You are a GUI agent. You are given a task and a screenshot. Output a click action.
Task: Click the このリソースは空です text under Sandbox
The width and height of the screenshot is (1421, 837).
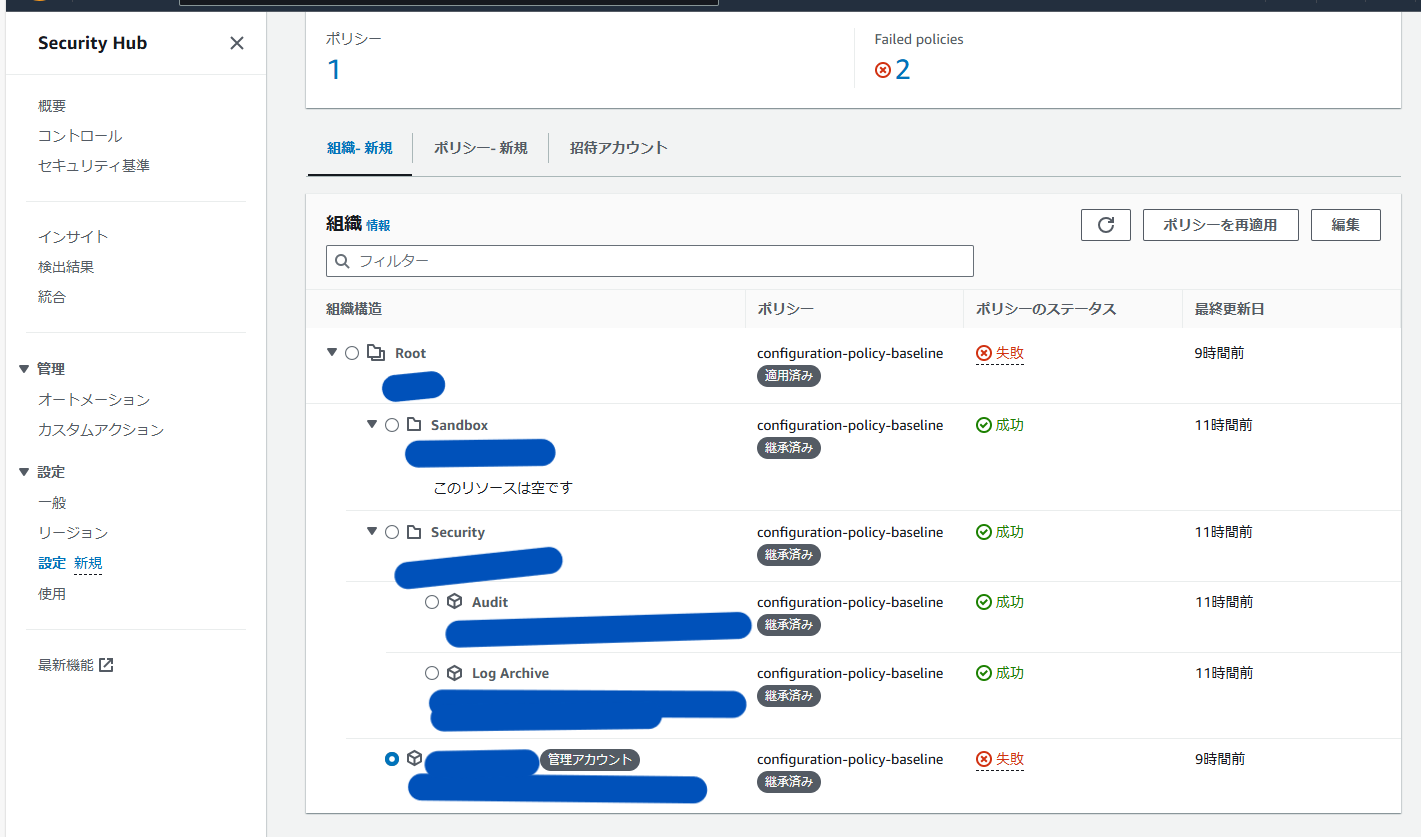(502, 488)
